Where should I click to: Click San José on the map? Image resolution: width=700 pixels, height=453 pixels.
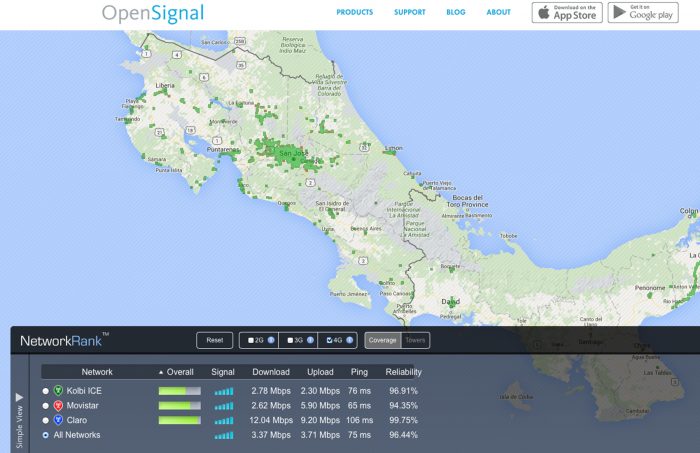[x=293, y=154]
